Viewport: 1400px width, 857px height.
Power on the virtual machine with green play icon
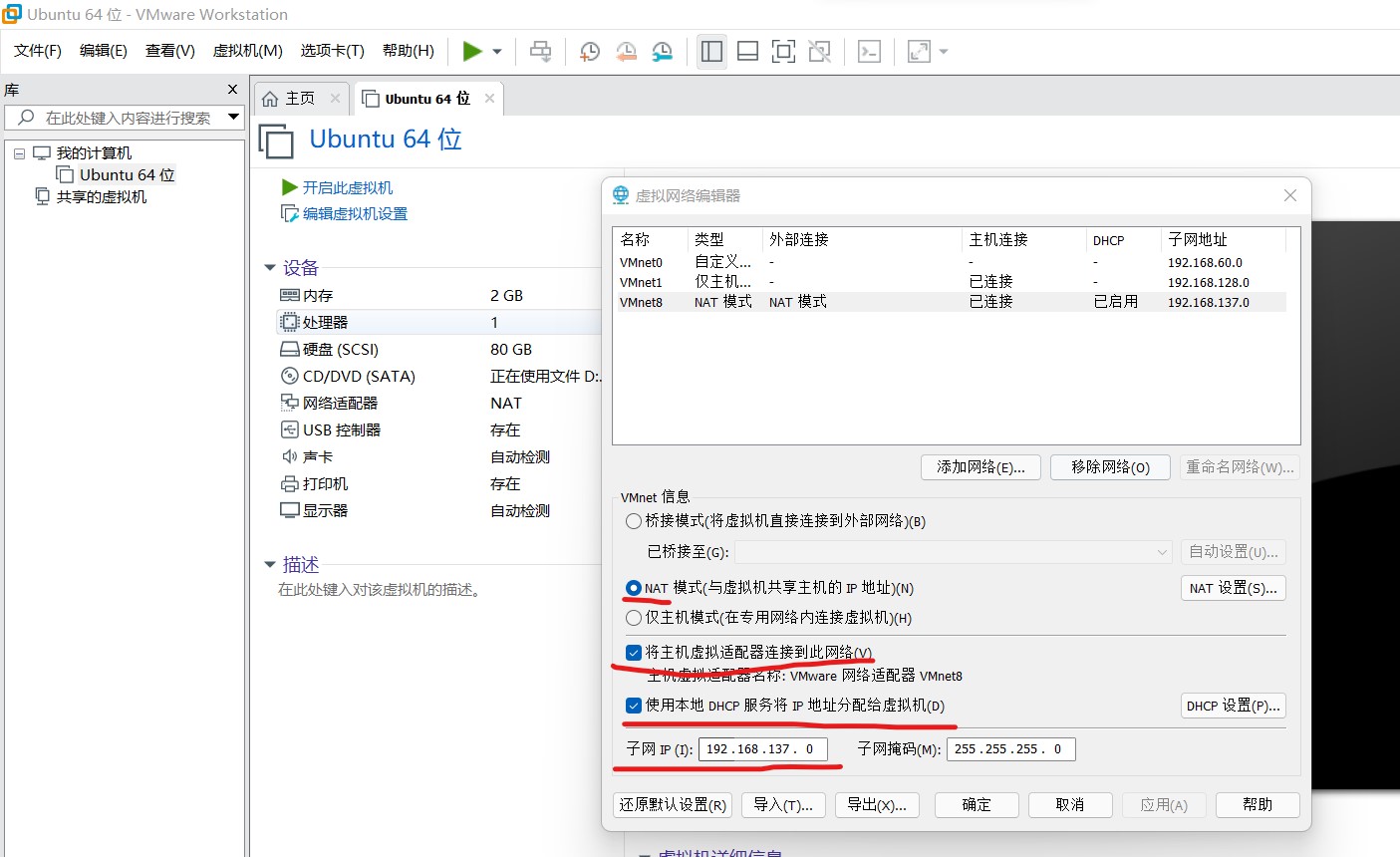click(471, 50)
